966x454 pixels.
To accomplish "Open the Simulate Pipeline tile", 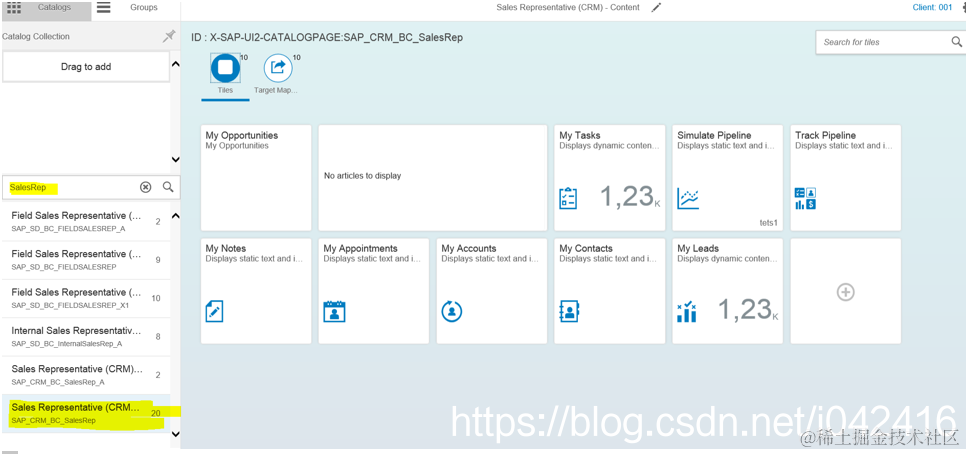I will pyautogui.click(x=728, y=178).
